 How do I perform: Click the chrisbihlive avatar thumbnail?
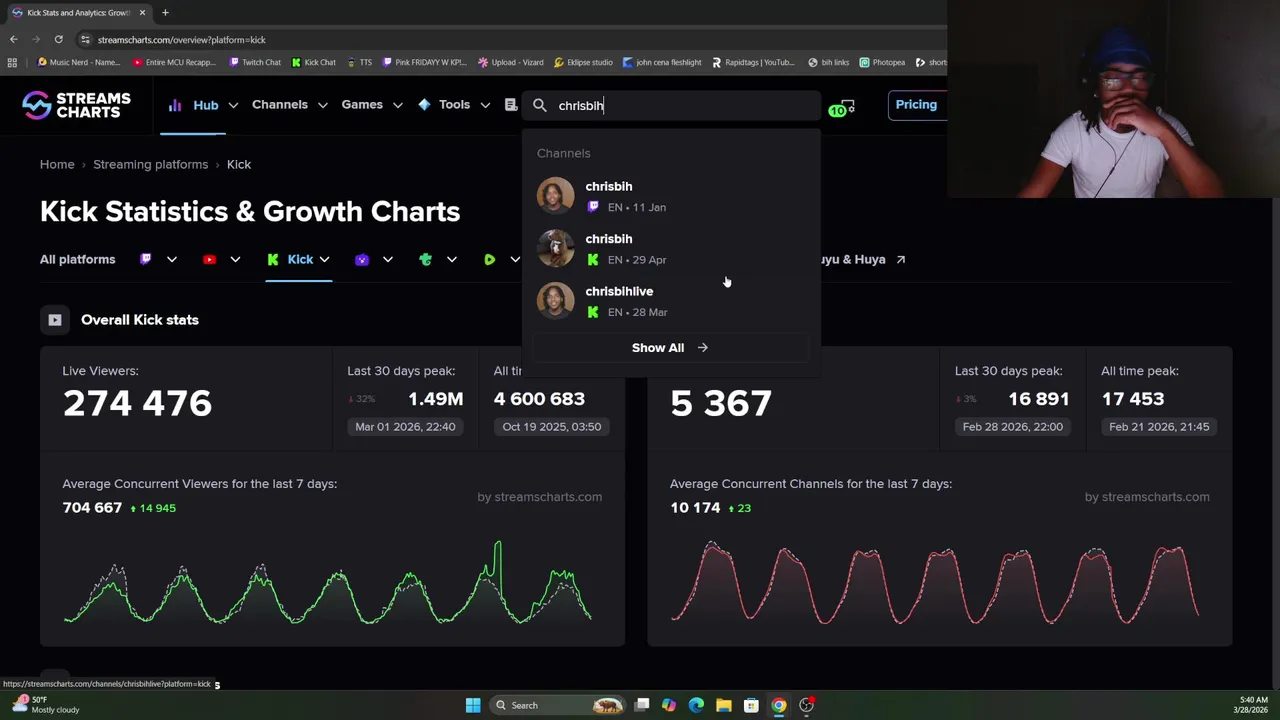pos(555,301)
